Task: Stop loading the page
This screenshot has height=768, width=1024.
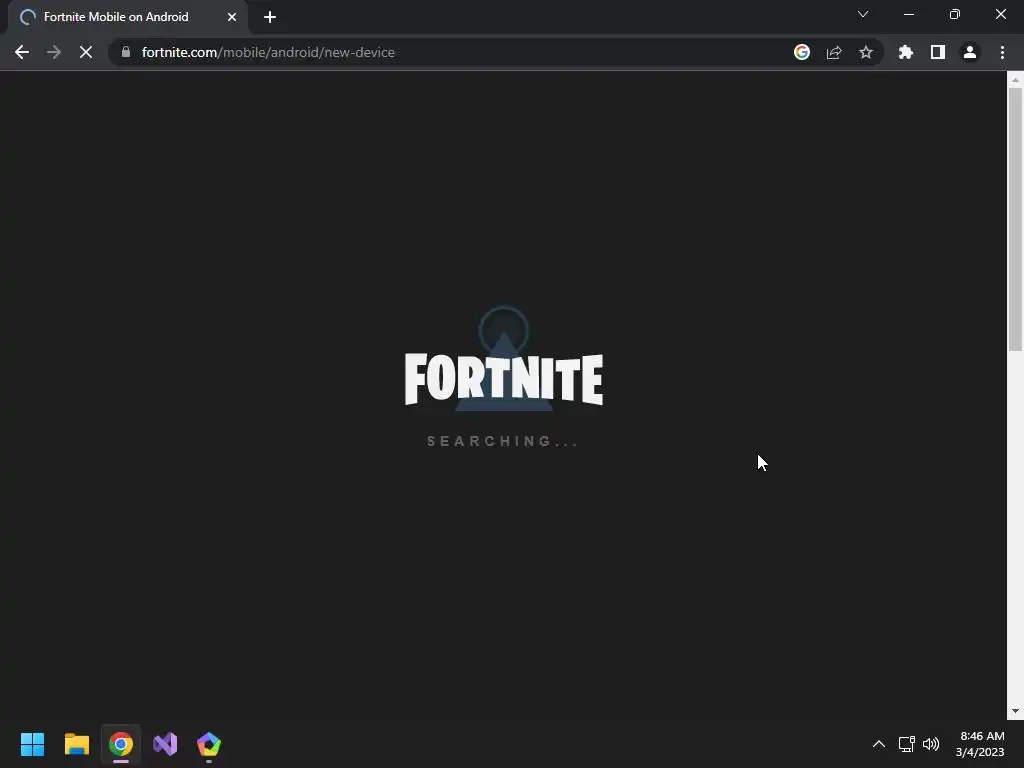Action: click(x=86, y=52)
